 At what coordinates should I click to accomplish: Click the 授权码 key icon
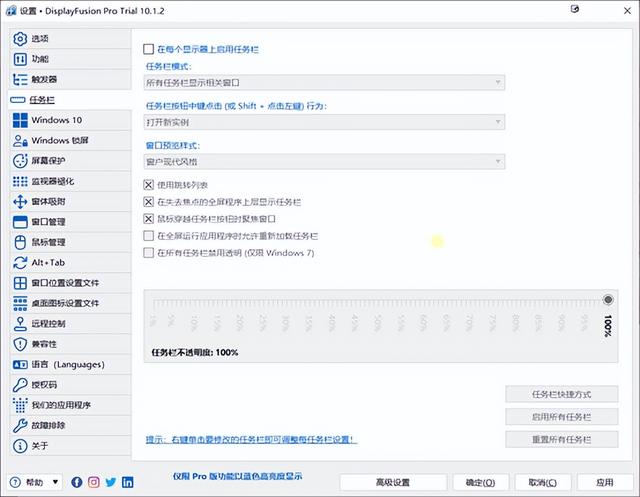20,385
